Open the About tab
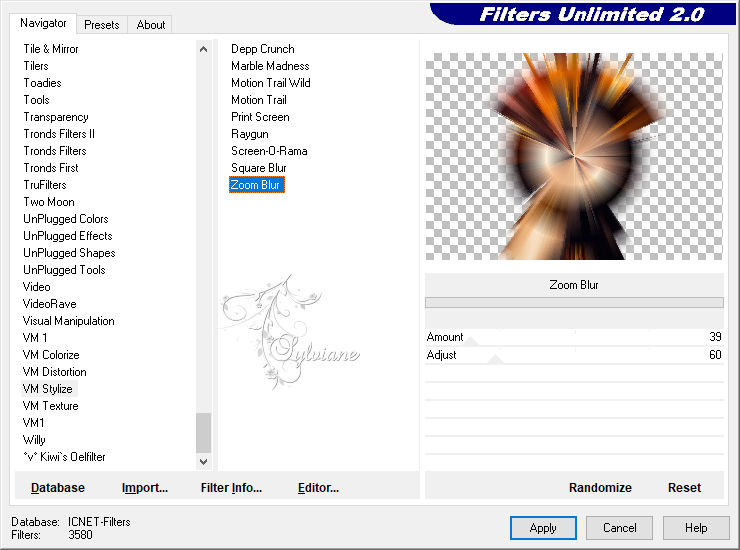This screenshot has height=550, width=740. coord(151,25)
